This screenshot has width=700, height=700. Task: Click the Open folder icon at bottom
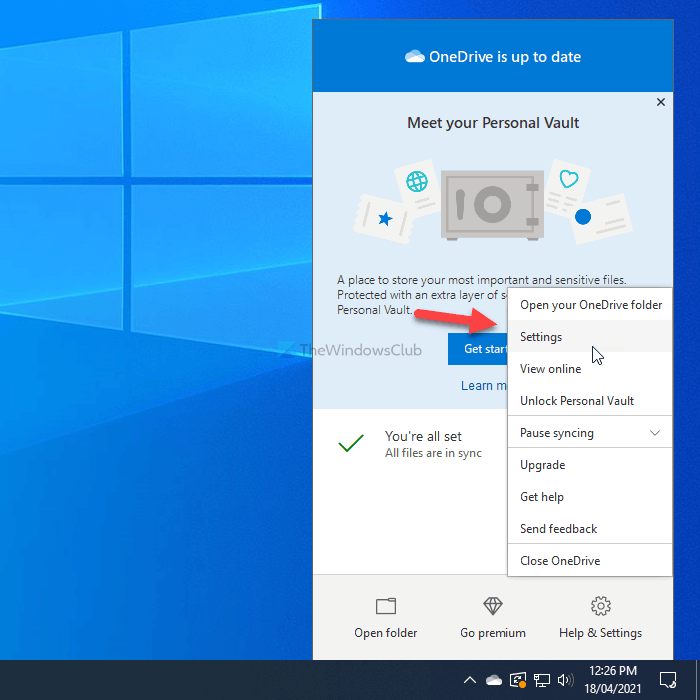click(385, 607)
